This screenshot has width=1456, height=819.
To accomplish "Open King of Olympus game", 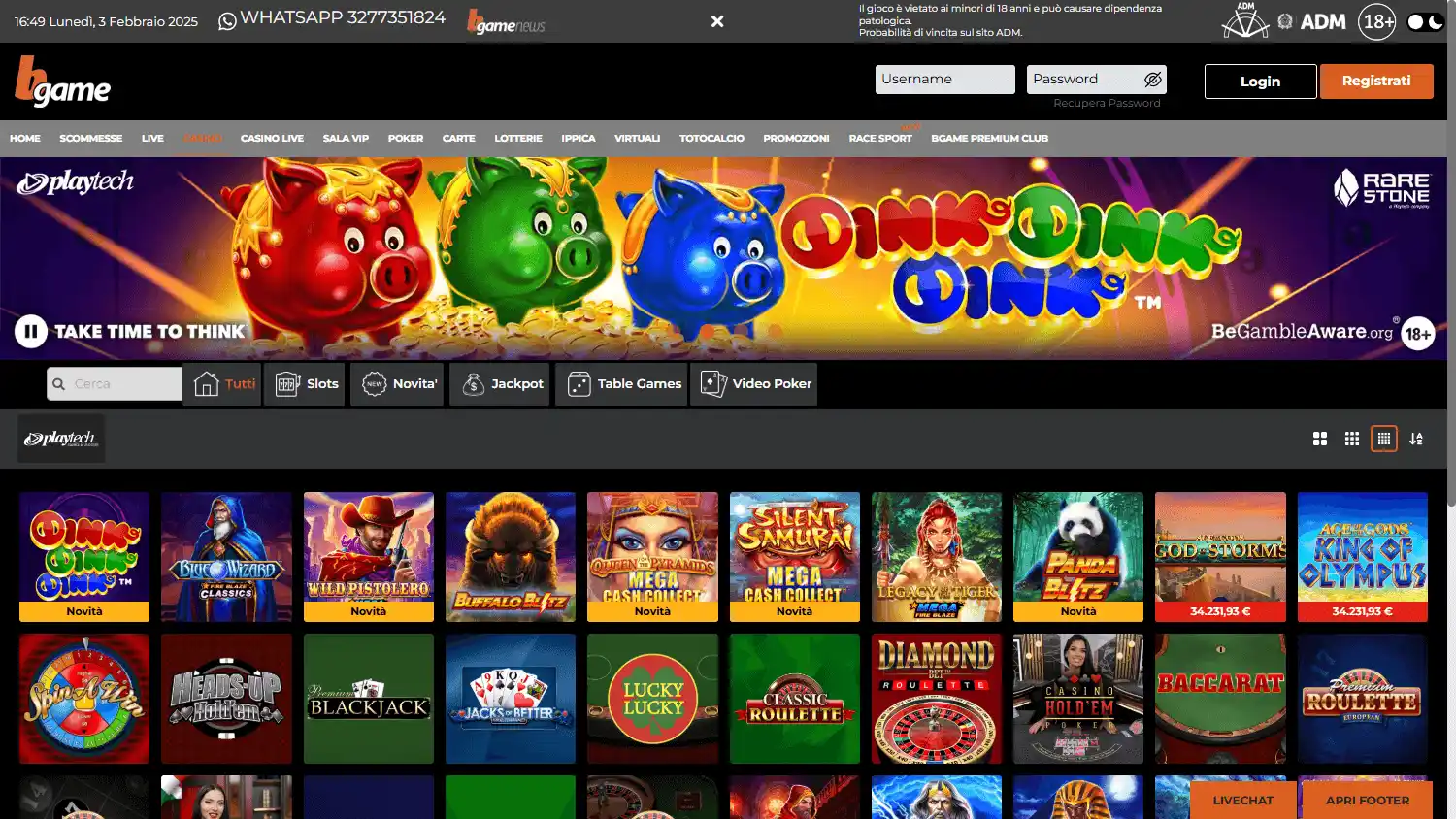I will click(x=1363, y=556).
